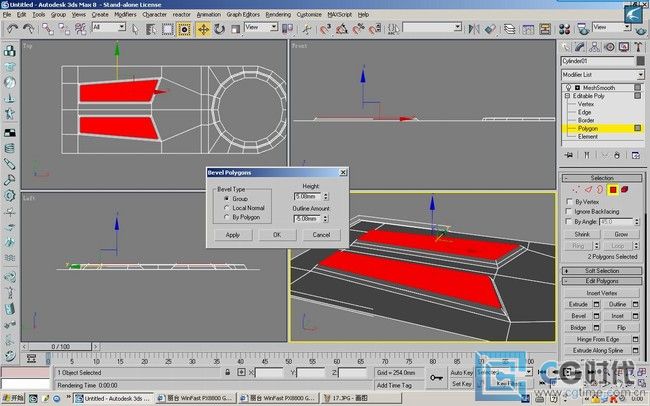
Task: Activate the Select and Rotate tool
Action: point(219,29)
